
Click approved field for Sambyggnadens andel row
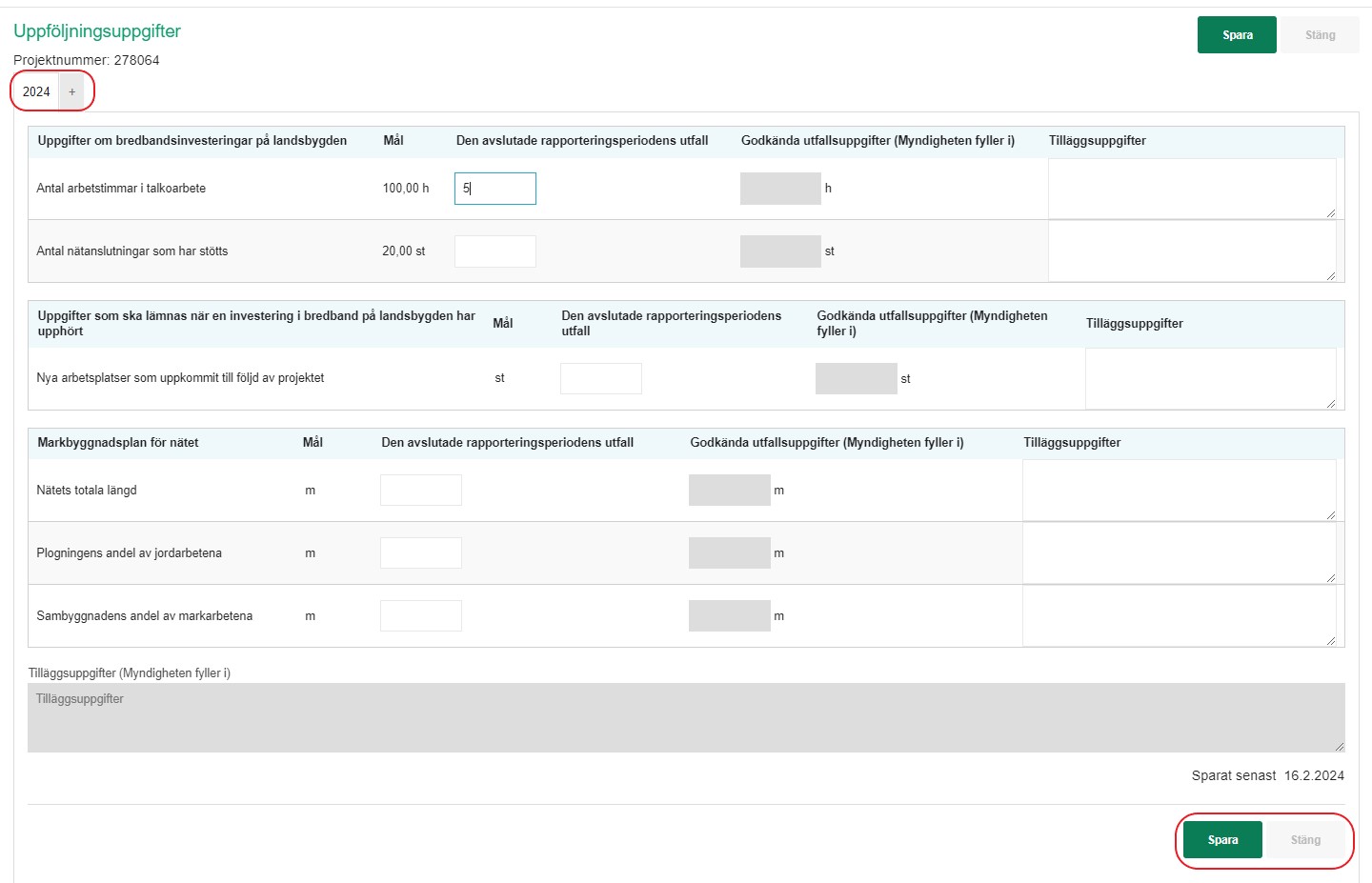[x=729, y=615]
